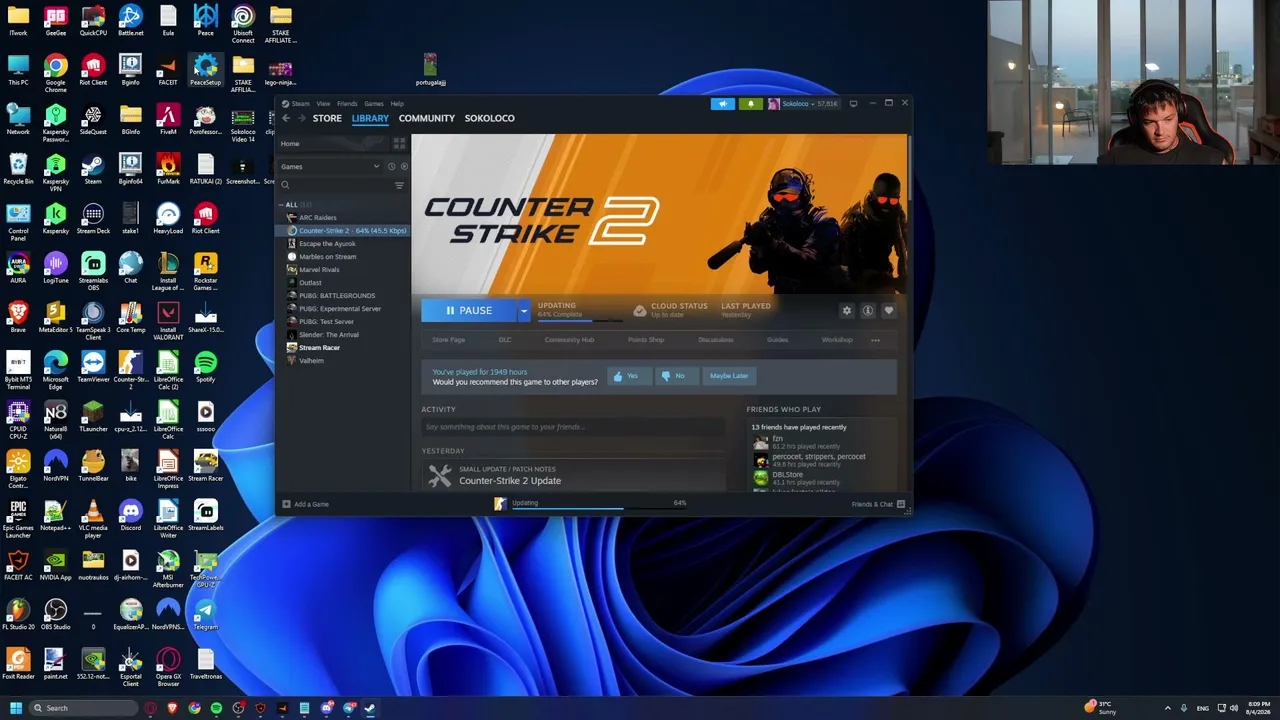Add Counter-Strike 2 to favorites heart
The height and width of the screenshot is (720, 1280).
(x=889, y=311)
